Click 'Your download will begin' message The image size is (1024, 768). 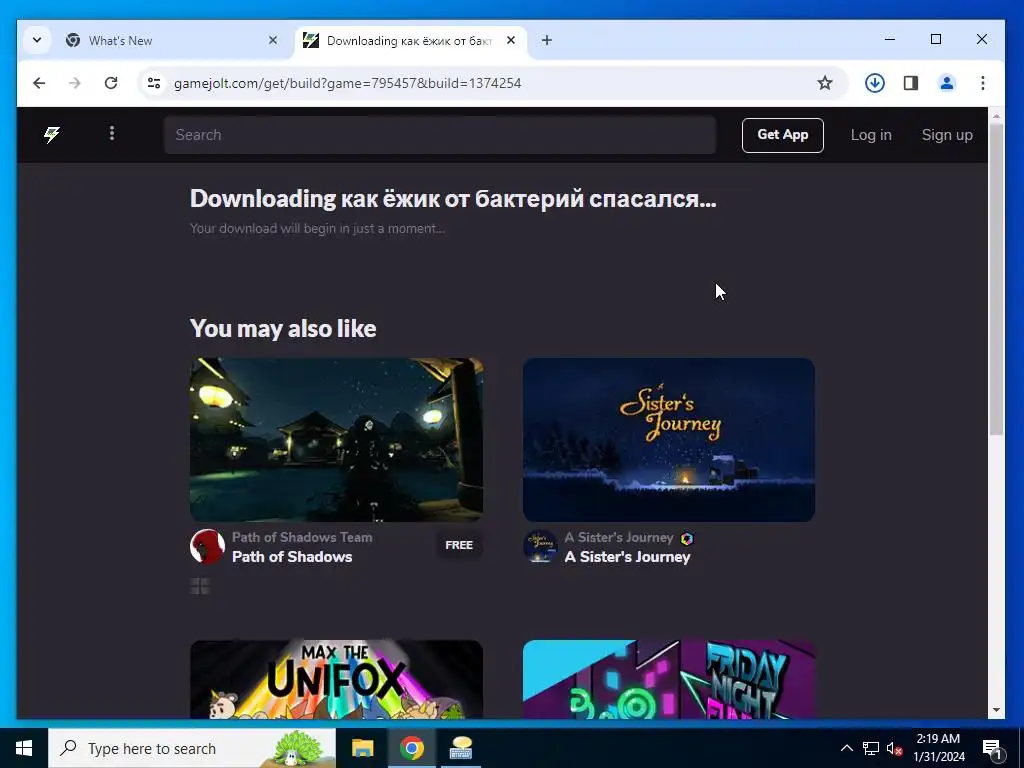click(x=317, y=229)
